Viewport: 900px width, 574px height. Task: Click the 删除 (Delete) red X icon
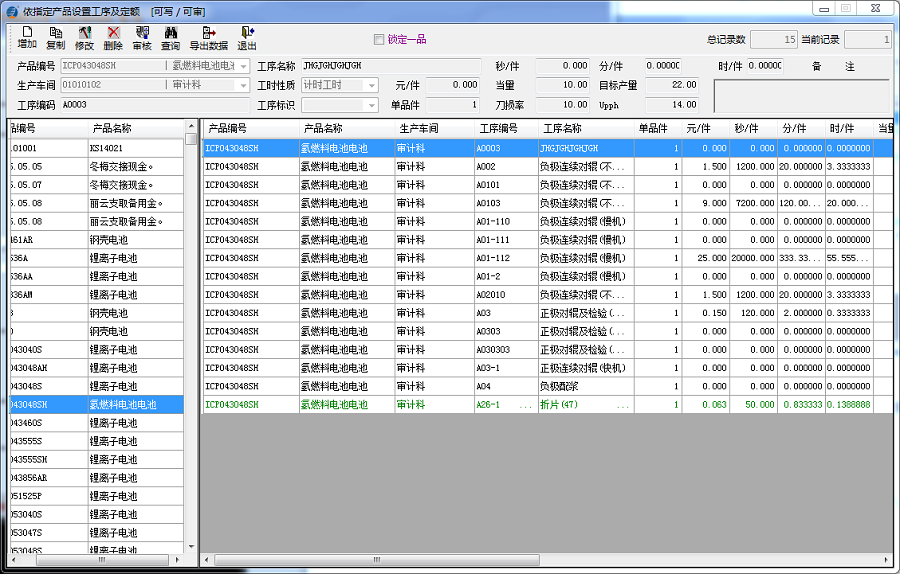click(x=113, y=38)
